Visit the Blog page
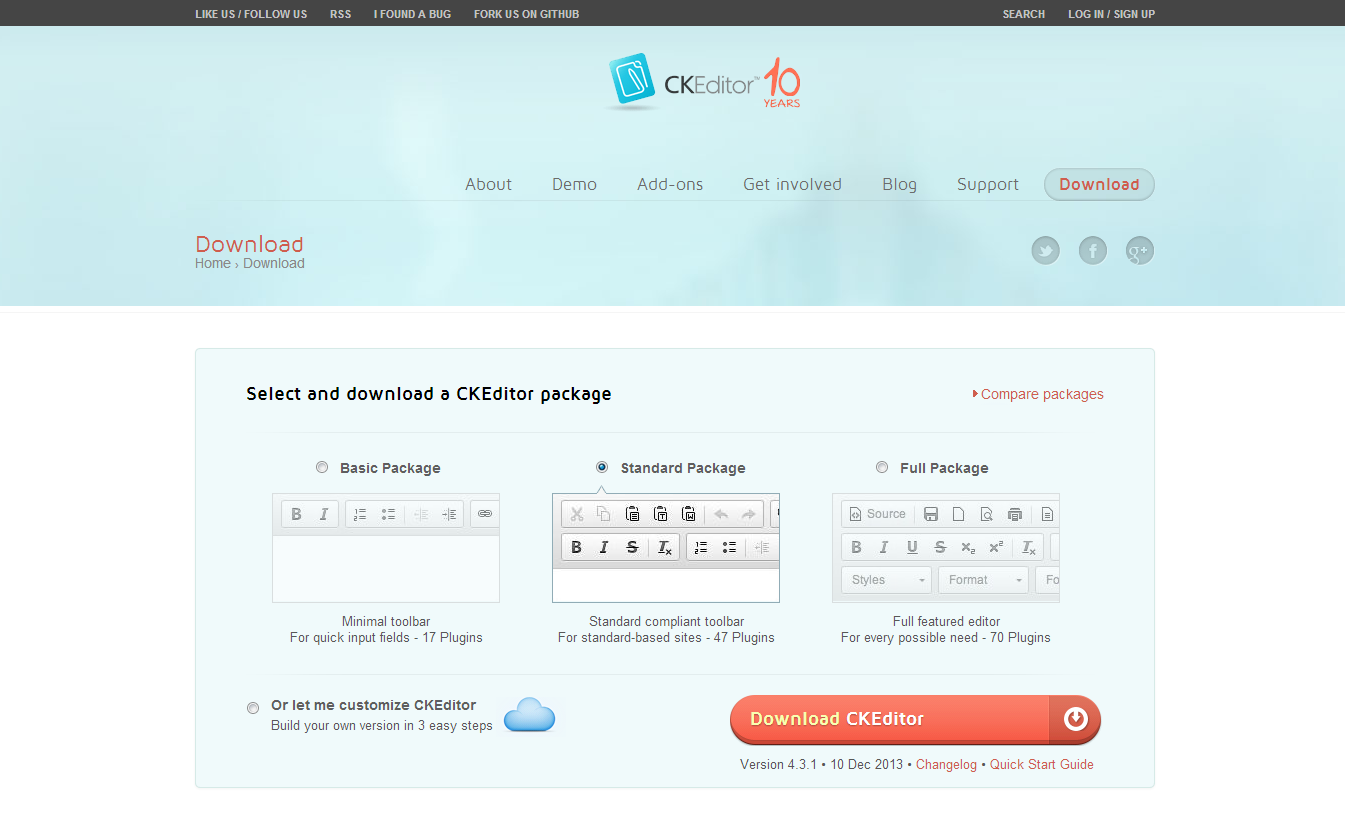Viewport: 1345px width, 839px height. [899, 184]
